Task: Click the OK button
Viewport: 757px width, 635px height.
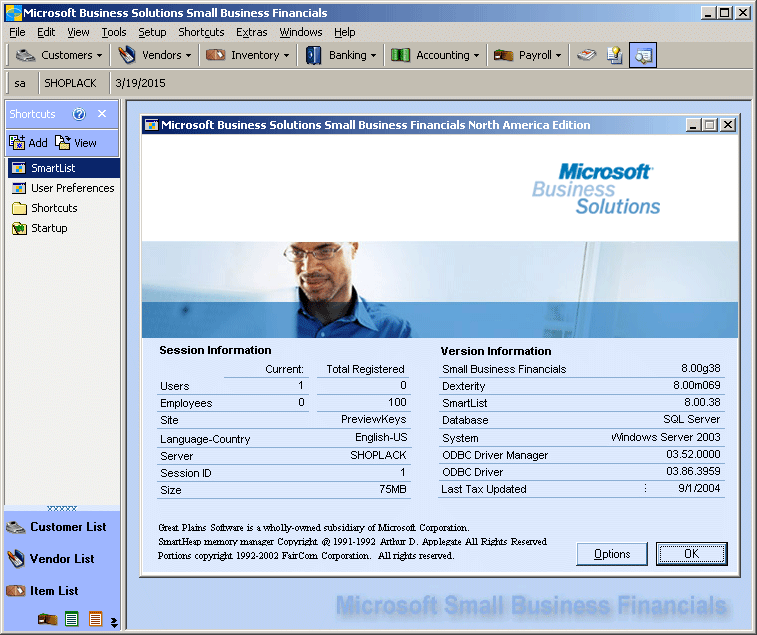Action: tap(691, 554)
